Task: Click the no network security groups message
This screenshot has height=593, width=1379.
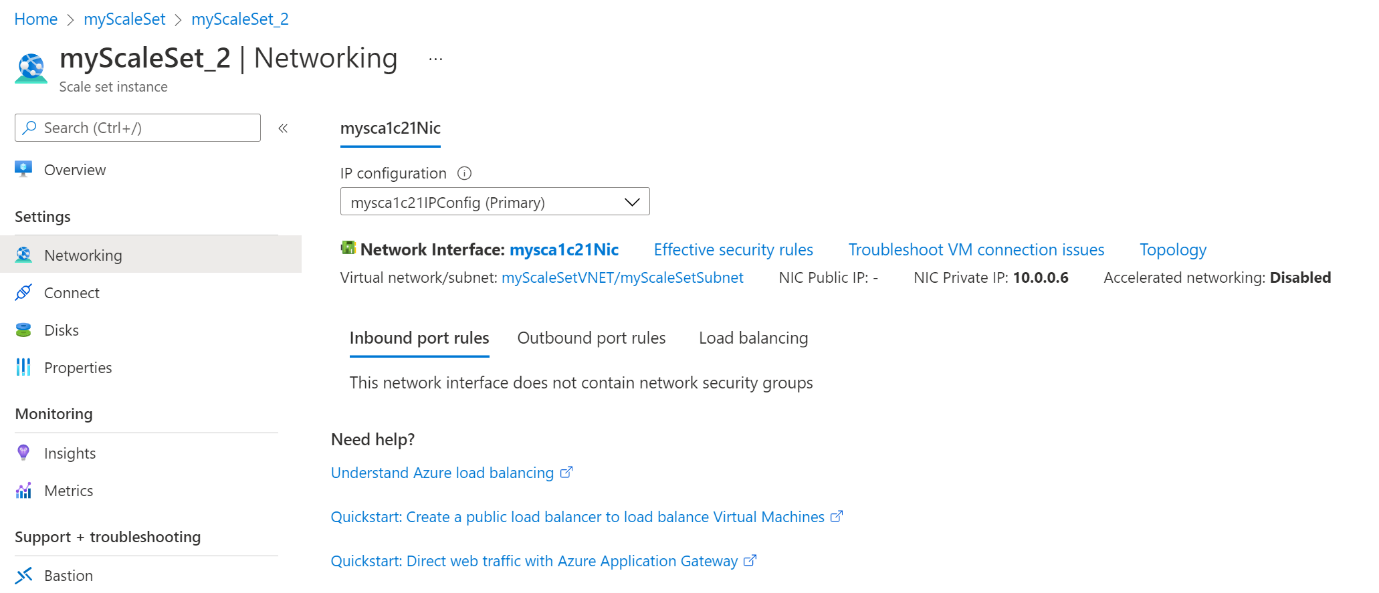Action: pyautogui.click(x=581, y=383)
